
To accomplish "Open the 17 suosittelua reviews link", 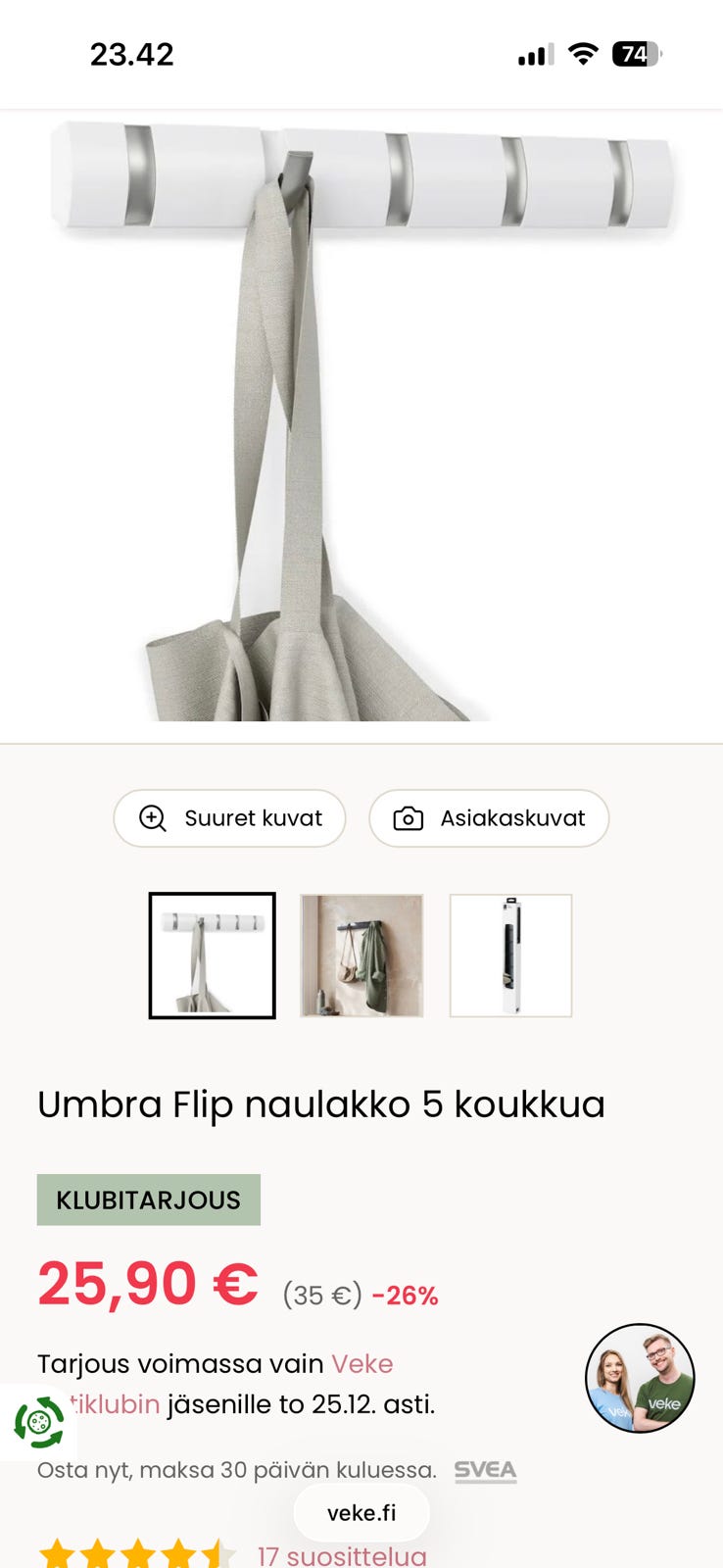I will pyautogui.click(x=342, y=1555).
